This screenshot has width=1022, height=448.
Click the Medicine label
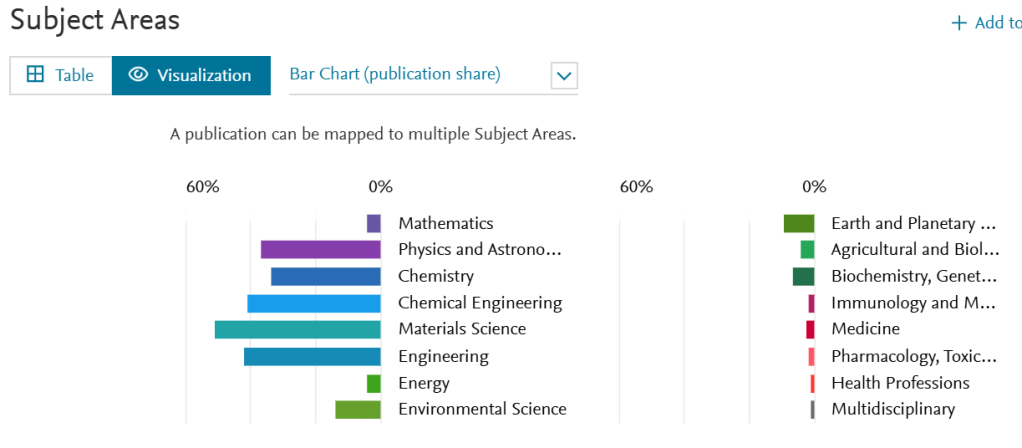(x=865, y=329)
